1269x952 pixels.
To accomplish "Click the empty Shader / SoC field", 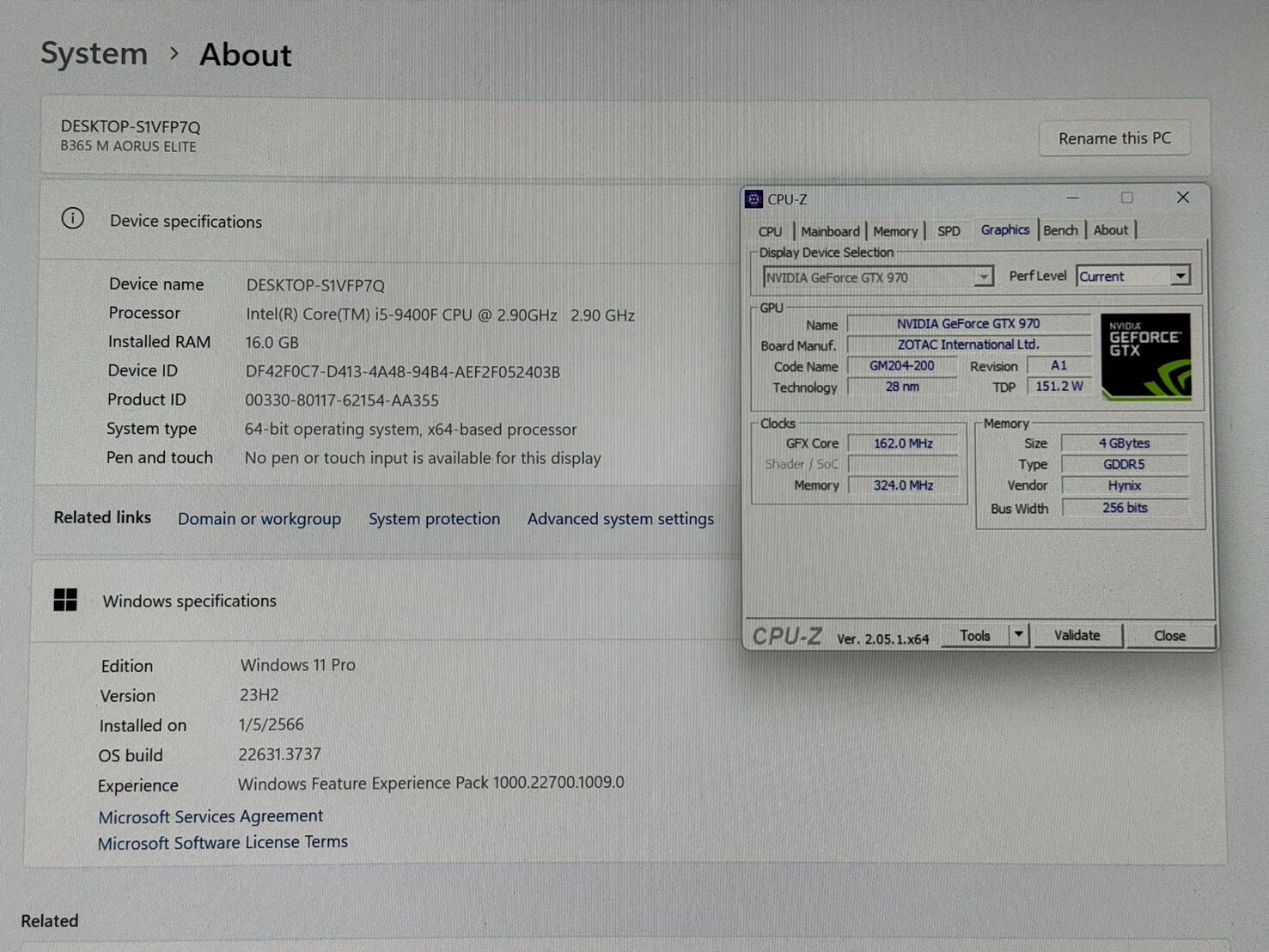I will click(903, 464).
